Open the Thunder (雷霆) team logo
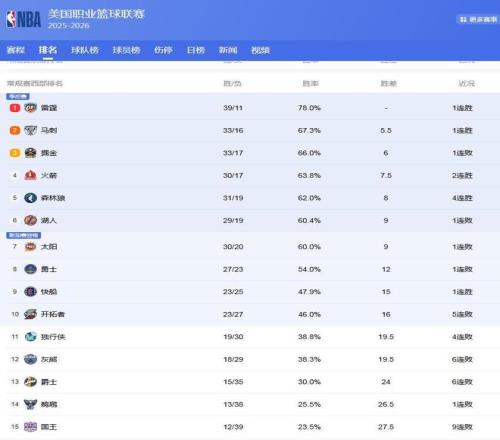This screenshot has height=440, width=500. [x=30, y=108]
